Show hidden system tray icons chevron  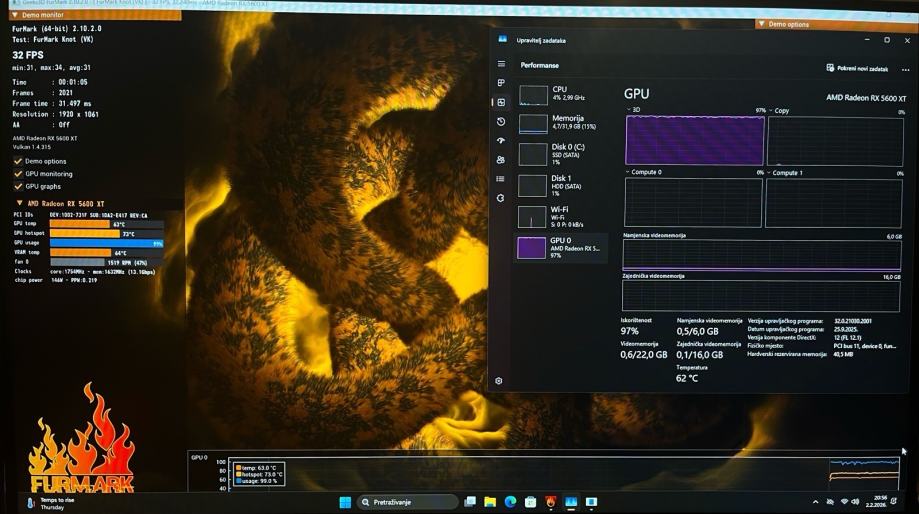[x=815, y=502]
